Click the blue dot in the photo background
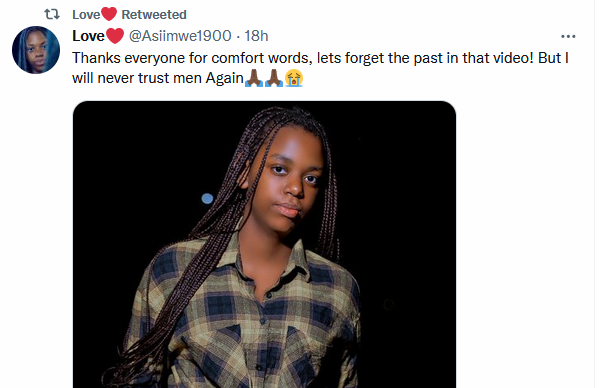599x388 pixels. click(x=207, y=199)
